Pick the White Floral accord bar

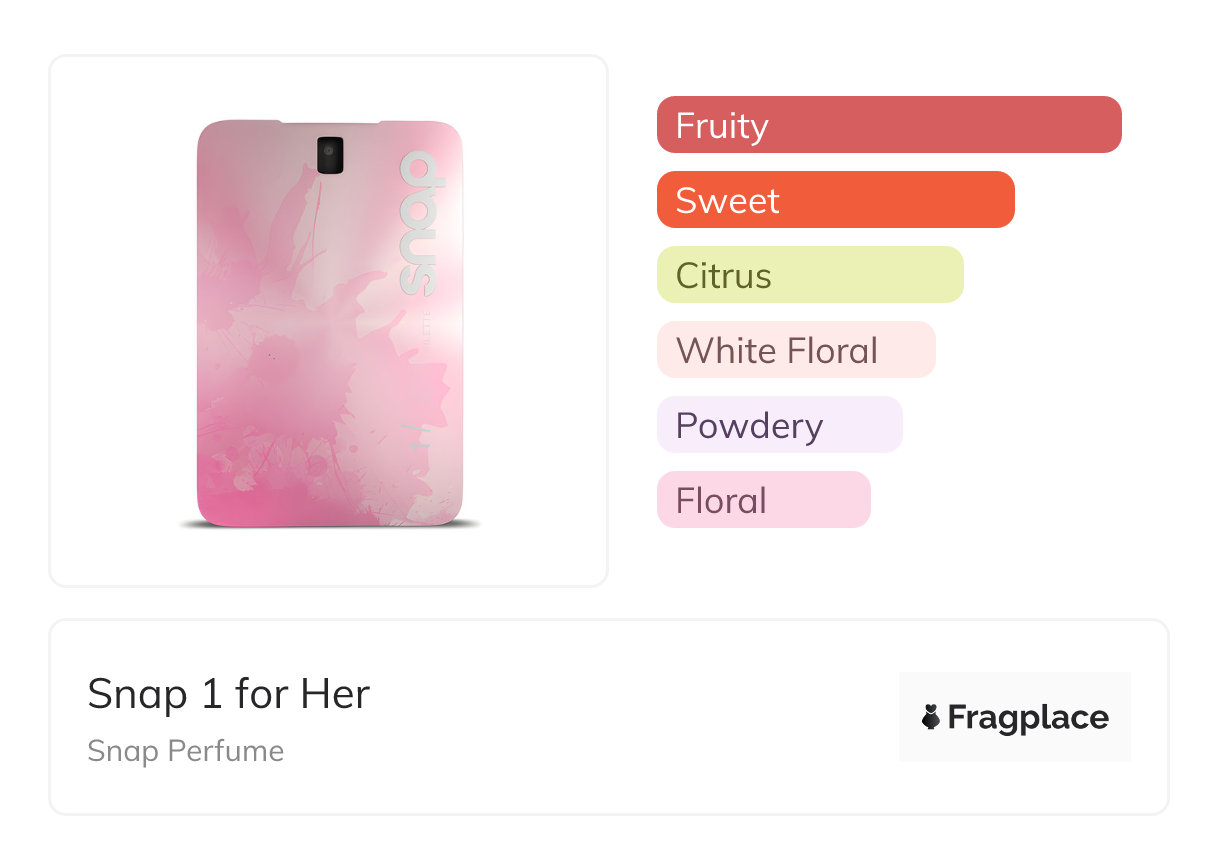point(795,350)
